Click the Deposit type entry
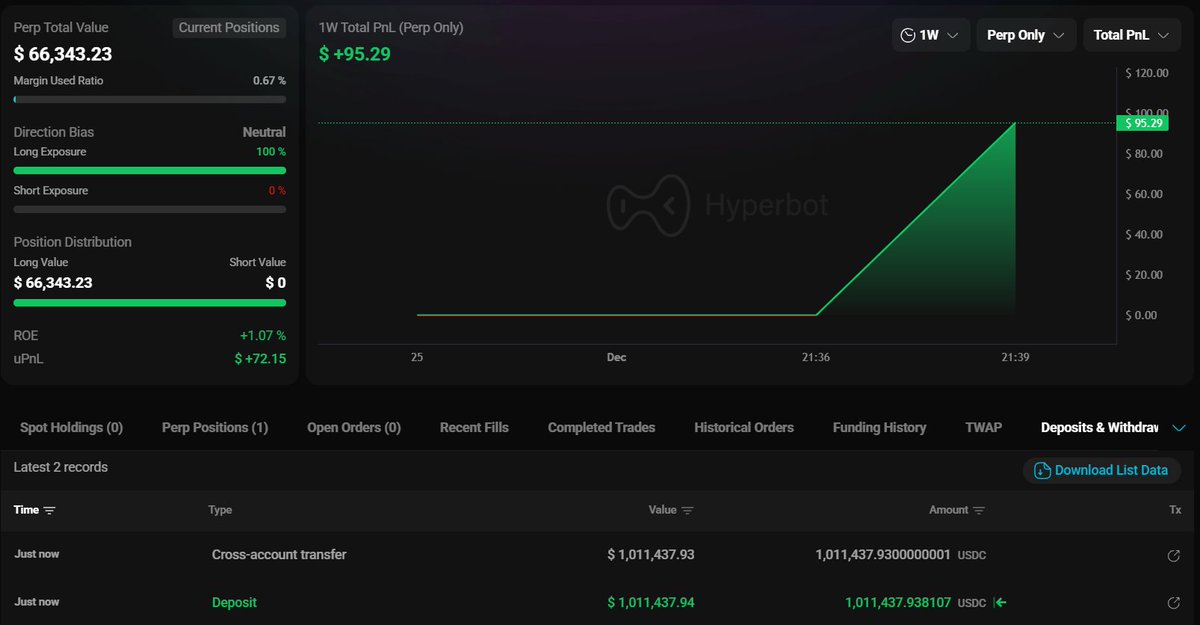Screen dimensions: 1200x625 (234, 603)
